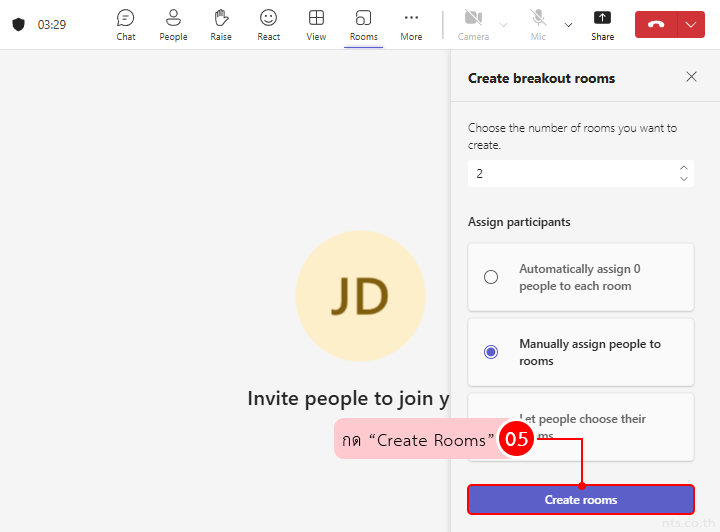Viewport: 720px width, 532px height.
Task: Open leave options dropdown arrow
Action: point(691,25)
